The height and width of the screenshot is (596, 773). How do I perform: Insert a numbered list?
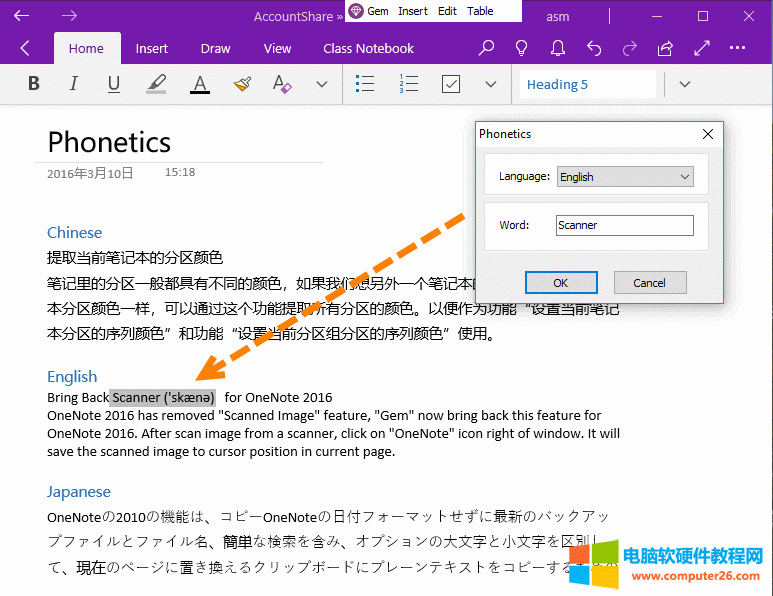tap(408, 84)
